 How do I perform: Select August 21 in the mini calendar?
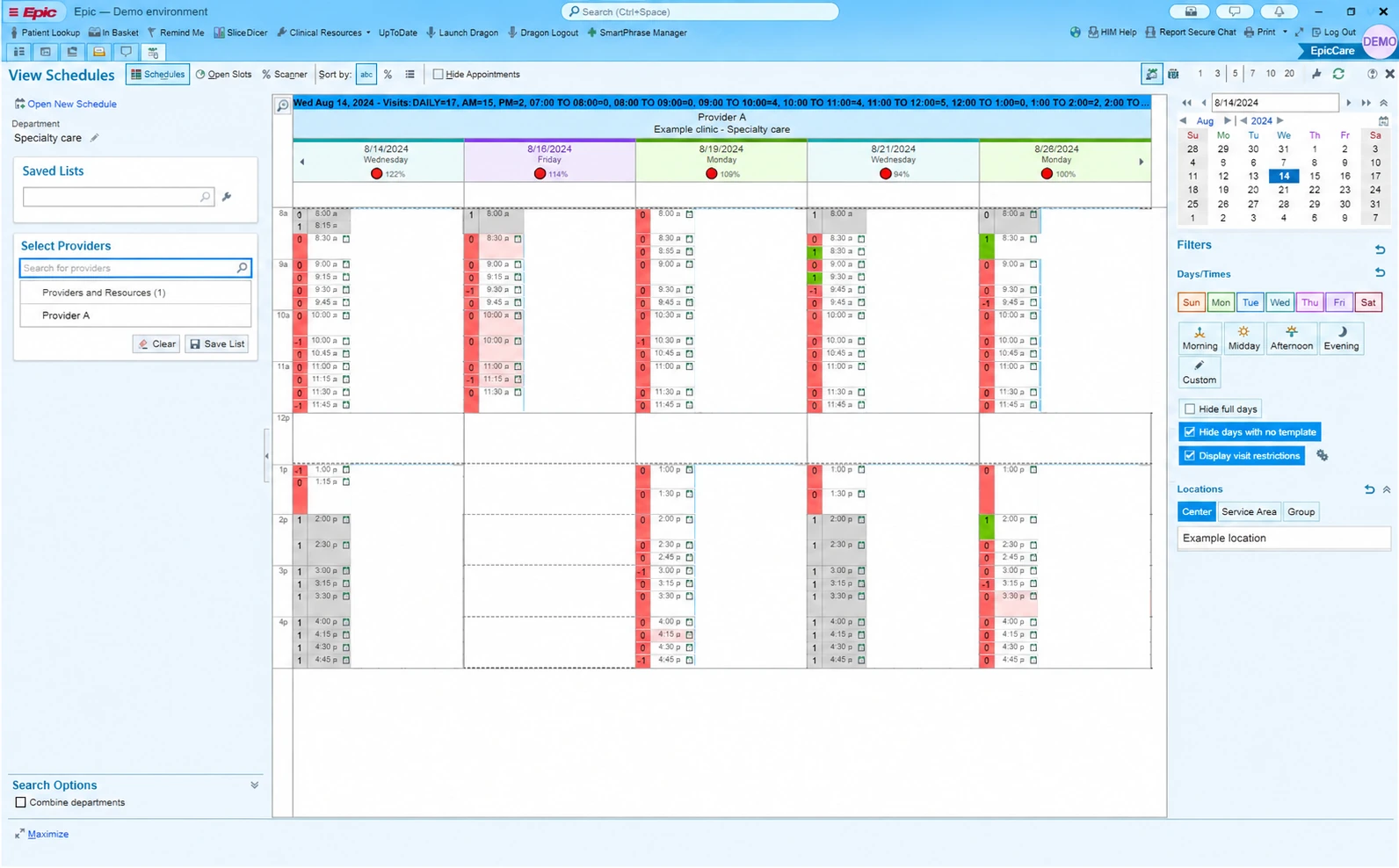1284,190
